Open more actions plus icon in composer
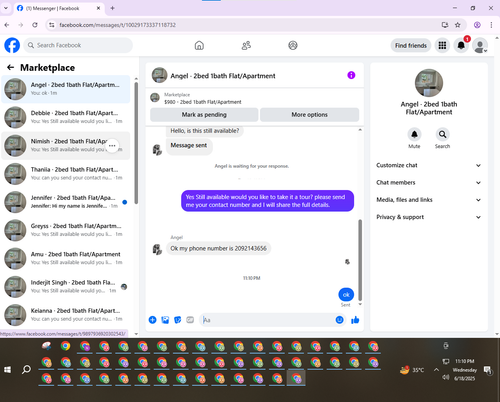Image resolution: width=500 pixels, height=402 pixels. [x=152, y=320]
